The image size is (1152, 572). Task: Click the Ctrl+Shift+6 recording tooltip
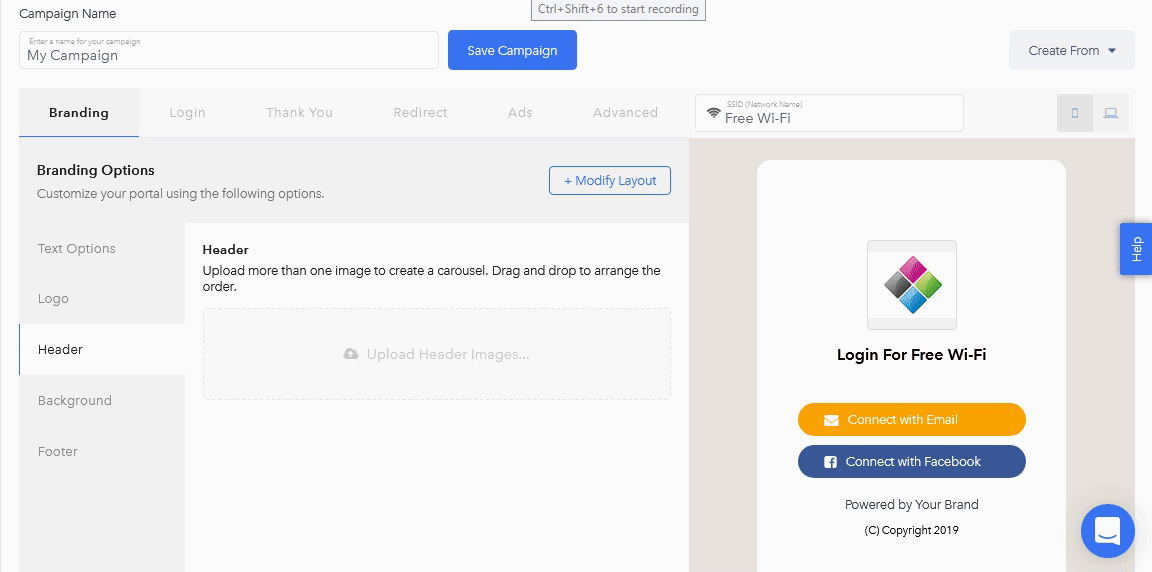(618, 10)
